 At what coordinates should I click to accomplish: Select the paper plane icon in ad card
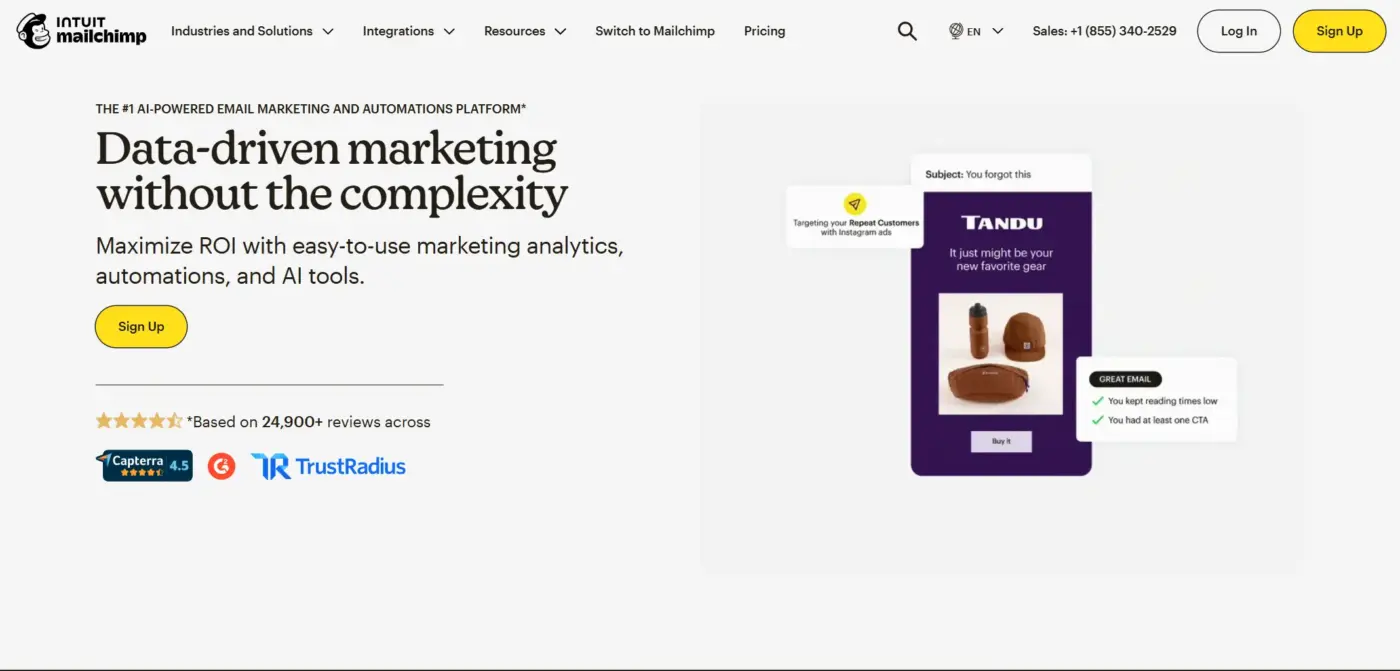[855, 204]
